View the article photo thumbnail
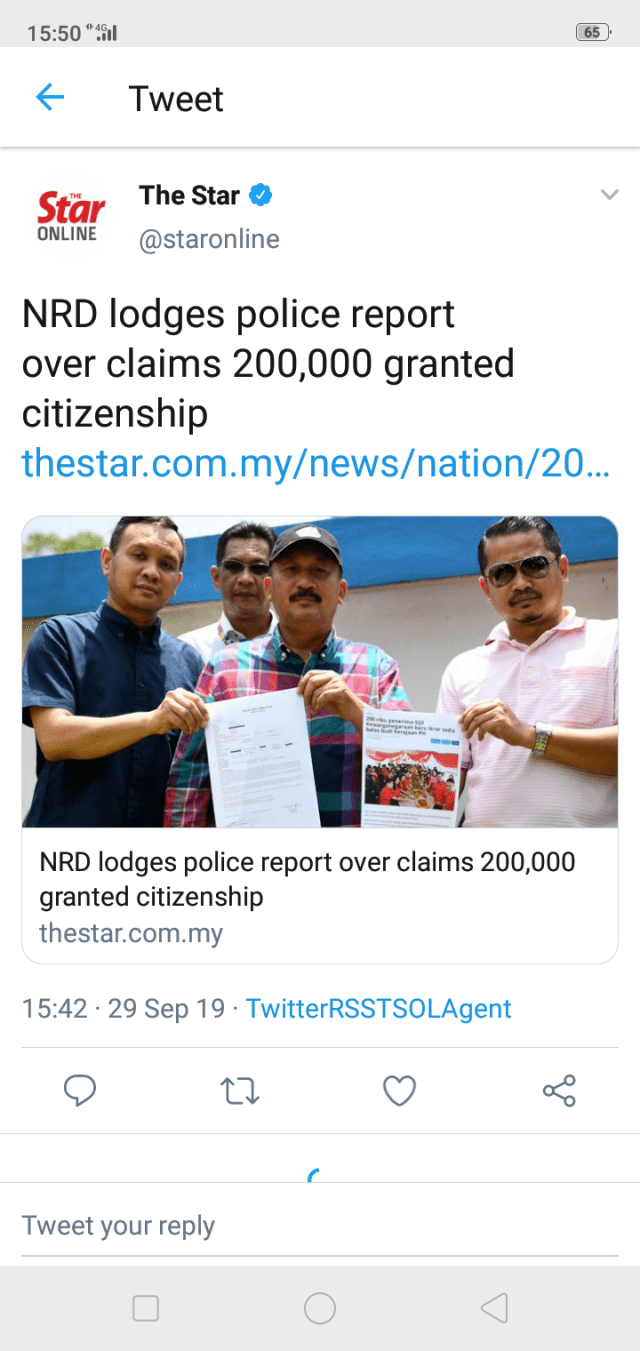 320,672
